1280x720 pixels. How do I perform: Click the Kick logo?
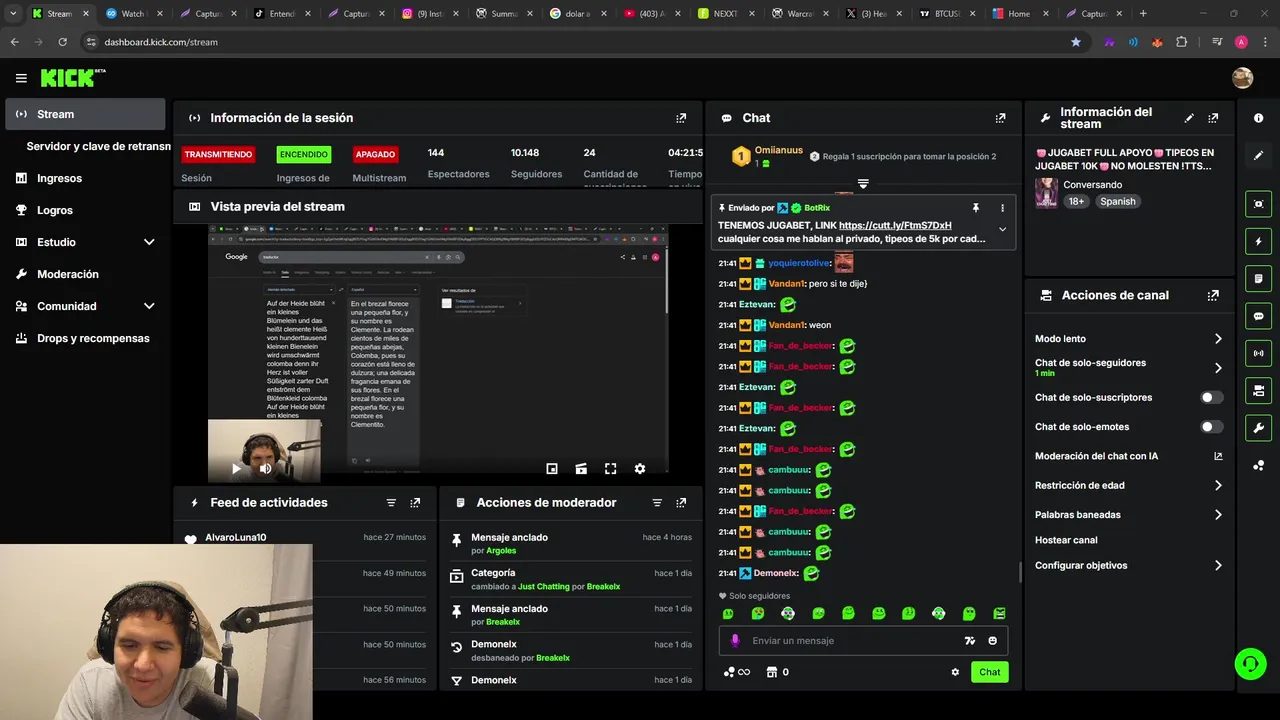click(x=72, y=78)
